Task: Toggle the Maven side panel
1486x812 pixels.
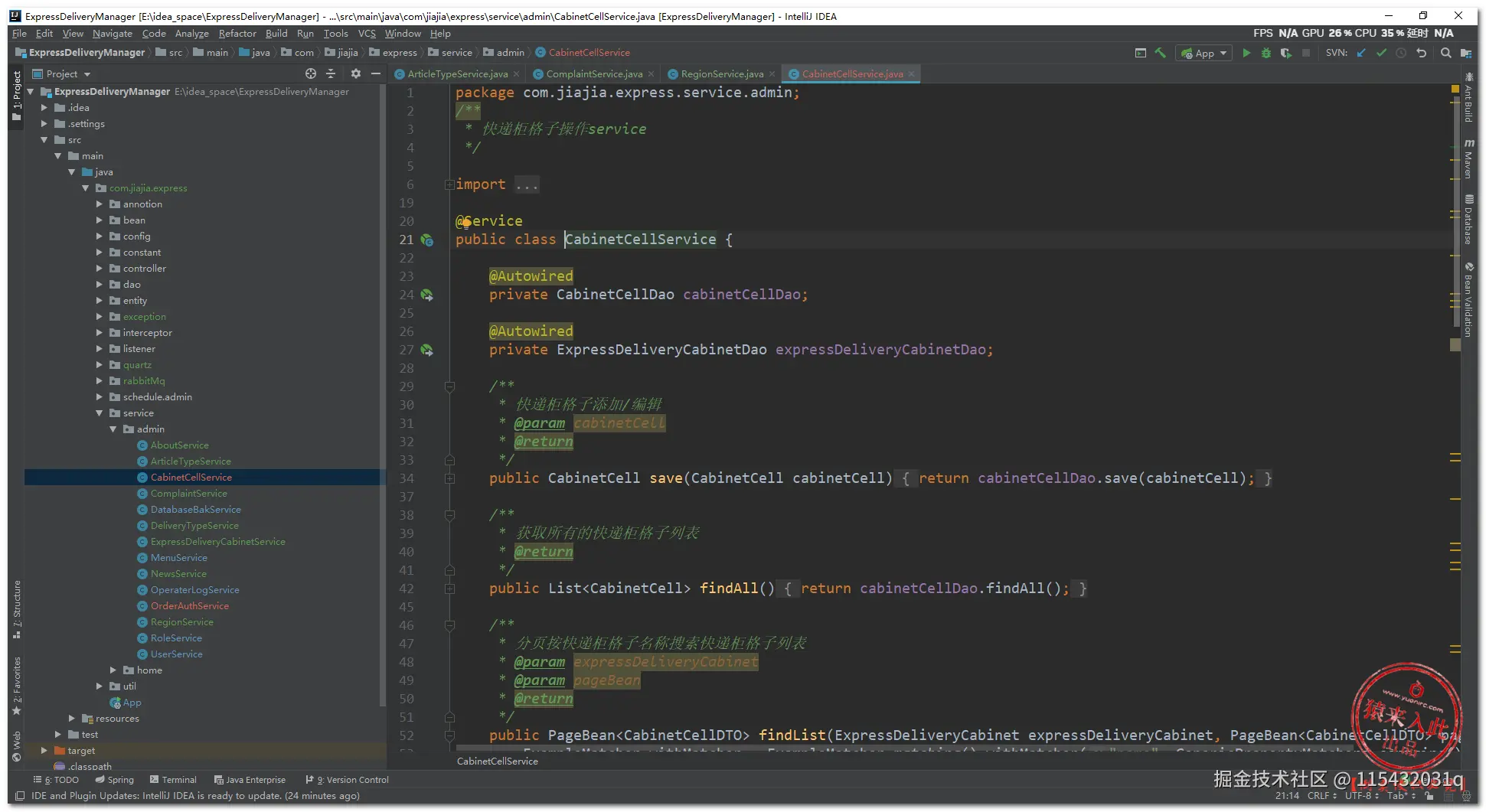Action: (1468, 158)
